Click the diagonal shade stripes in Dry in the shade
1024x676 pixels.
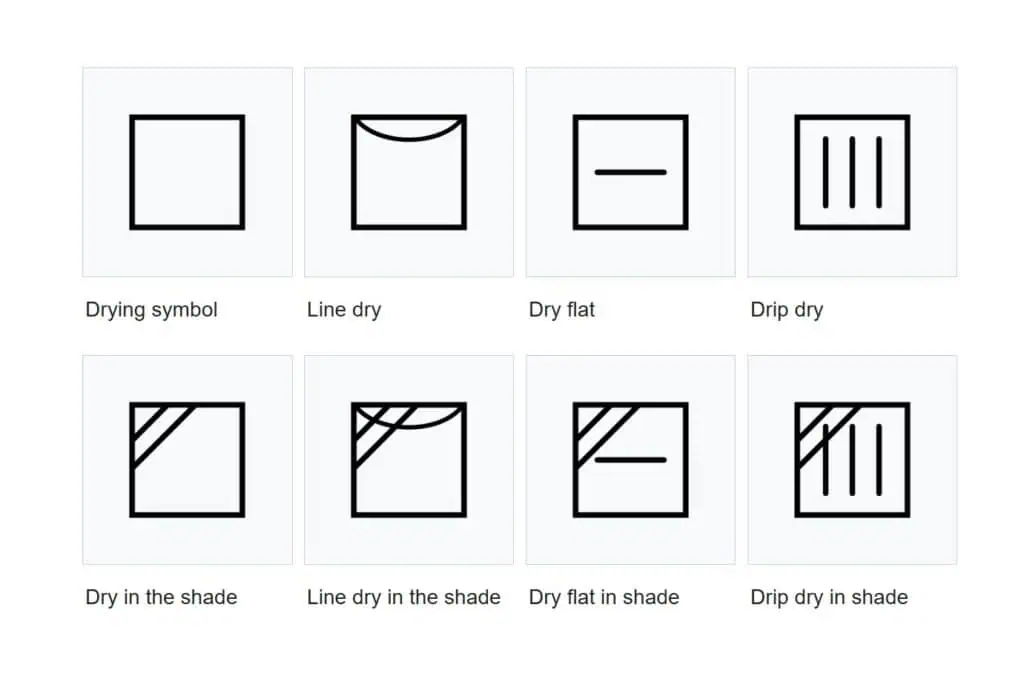(159, 431)
